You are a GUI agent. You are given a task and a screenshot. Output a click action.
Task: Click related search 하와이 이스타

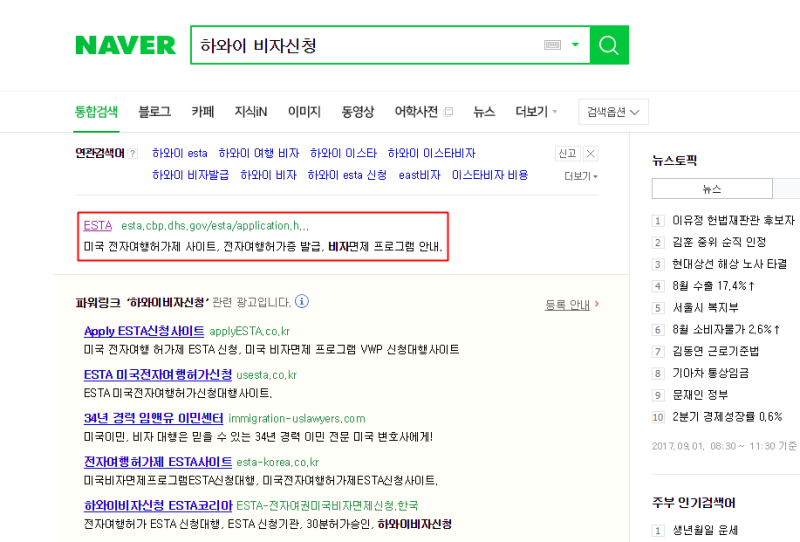[343, 153]
